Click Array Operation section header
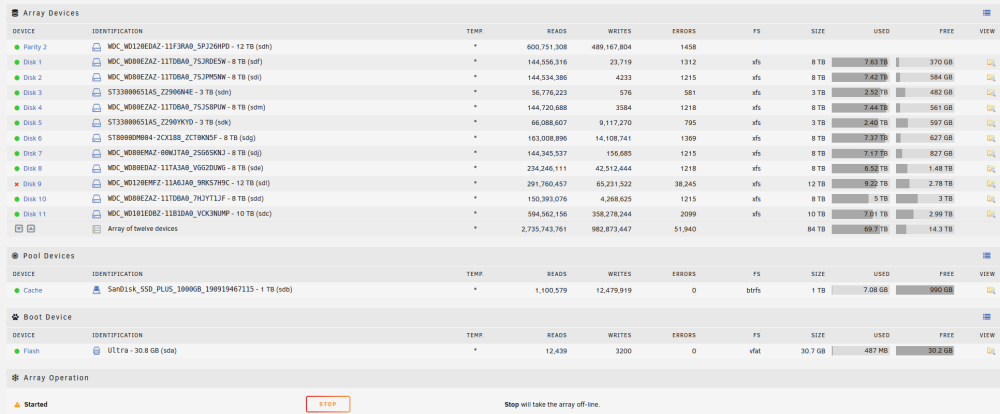 click(x=56, y=378)
